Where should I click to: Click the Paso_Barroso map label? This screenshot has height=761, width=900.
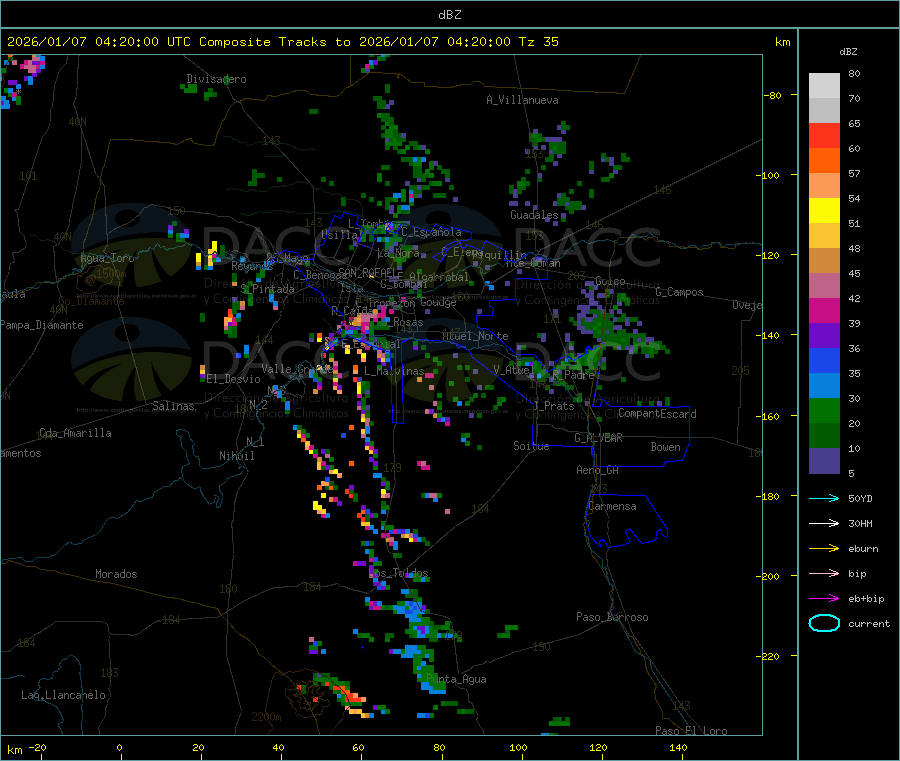tap(612, 617)
